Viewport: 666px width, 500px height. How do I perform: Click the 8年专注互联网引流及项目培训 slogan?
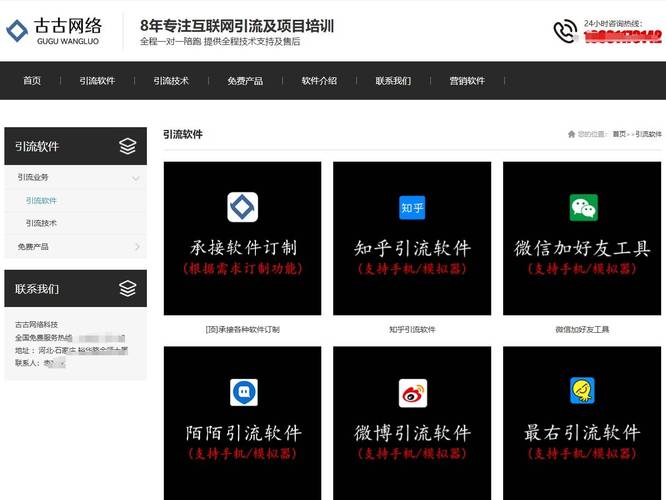[x=237, y=25]
